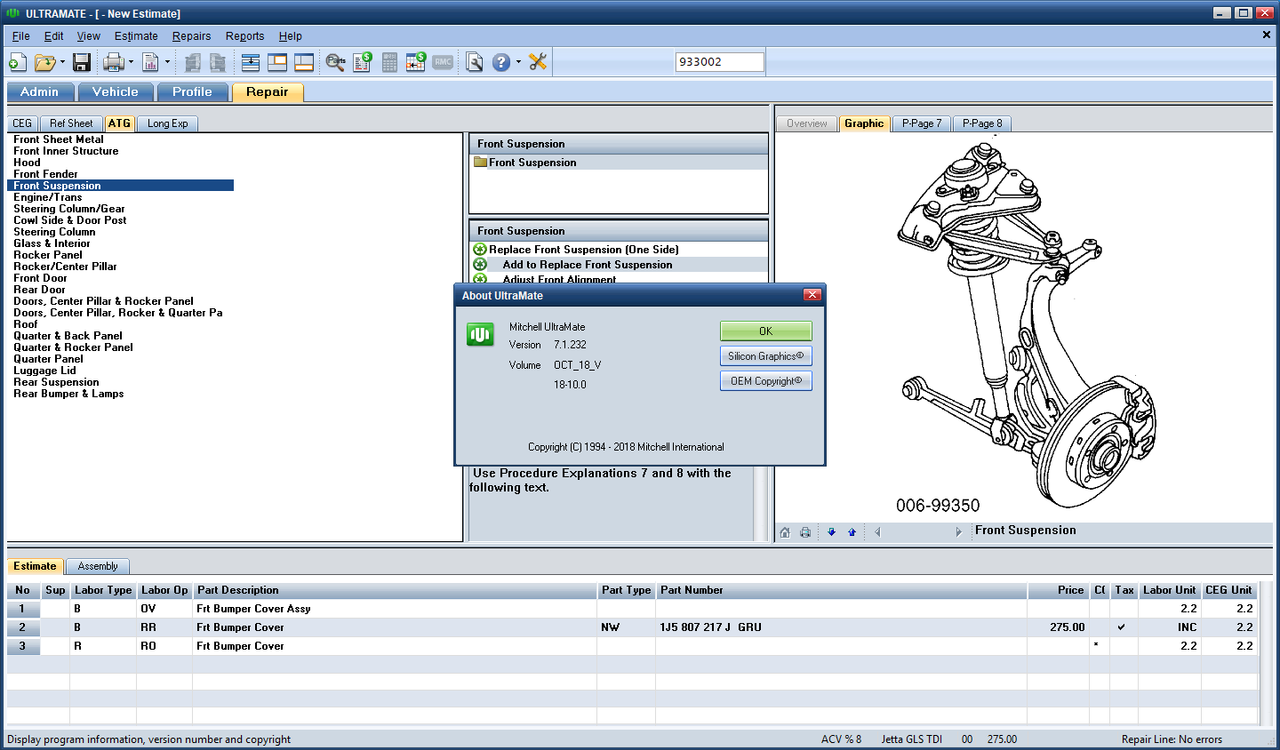Image resolution: width=1280 pixels, height=750 pixels.
Task: Click blue up arrow in graphic toolbar
Action: 851,532
